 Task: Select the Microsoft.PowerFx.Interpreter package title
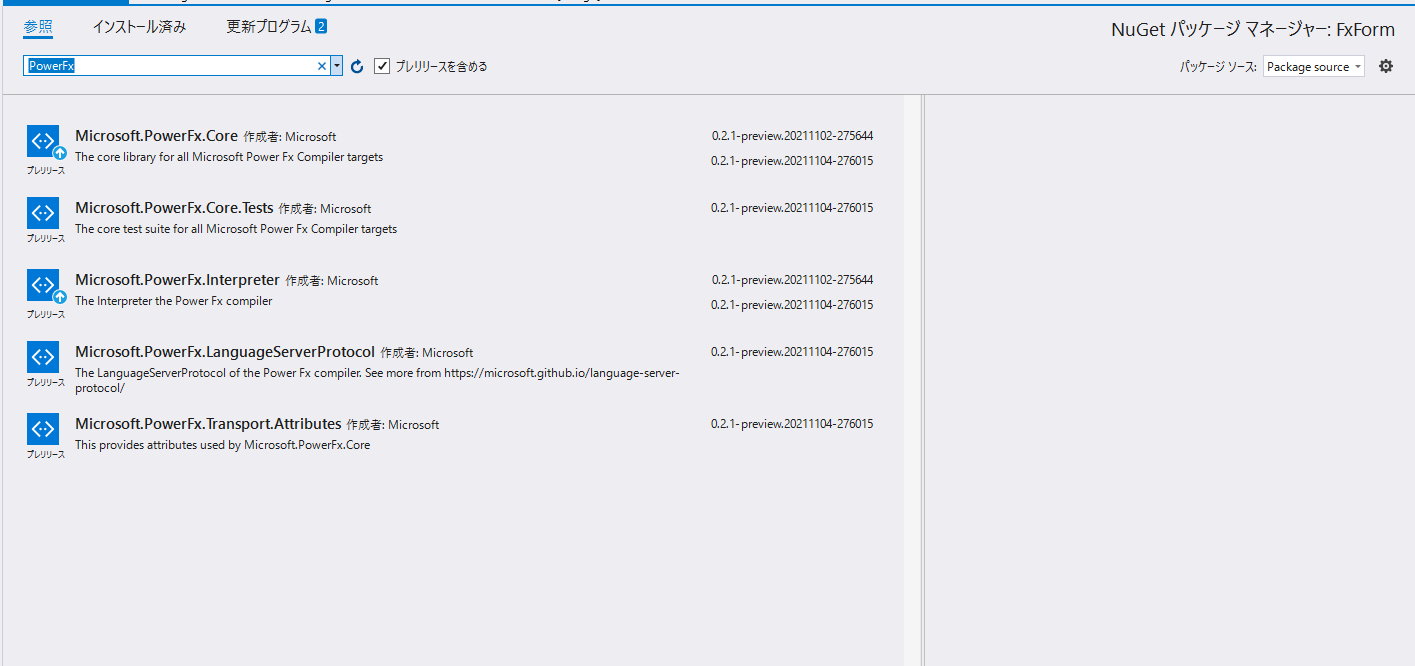coord(177,280)
